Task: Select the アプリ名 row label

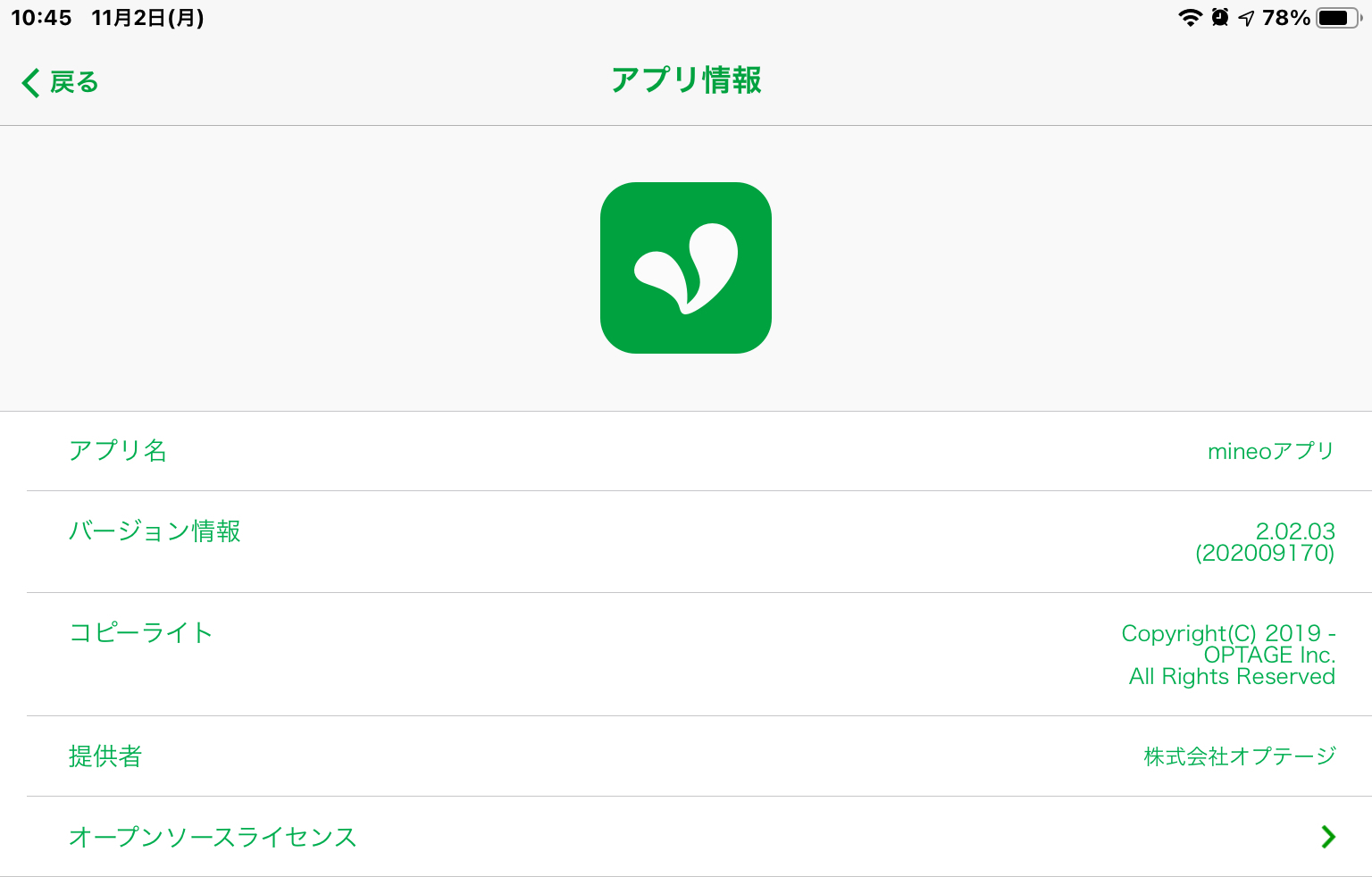Action: point(118,451)
